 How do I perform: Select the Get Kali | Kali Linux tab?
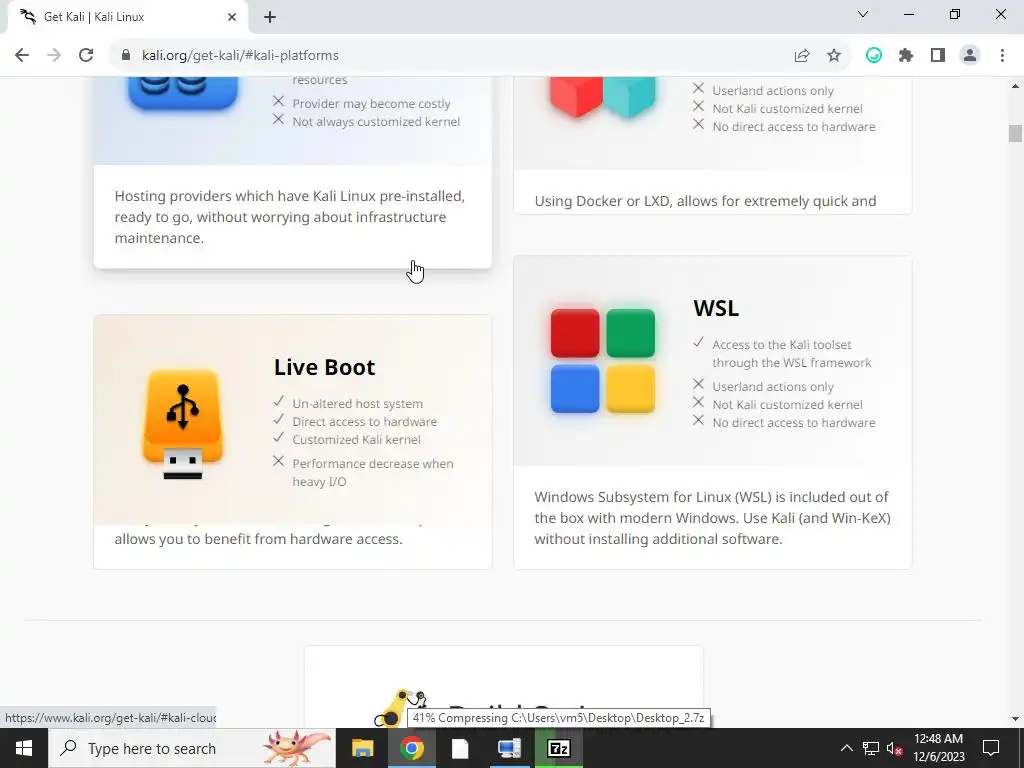pos(128,17)
